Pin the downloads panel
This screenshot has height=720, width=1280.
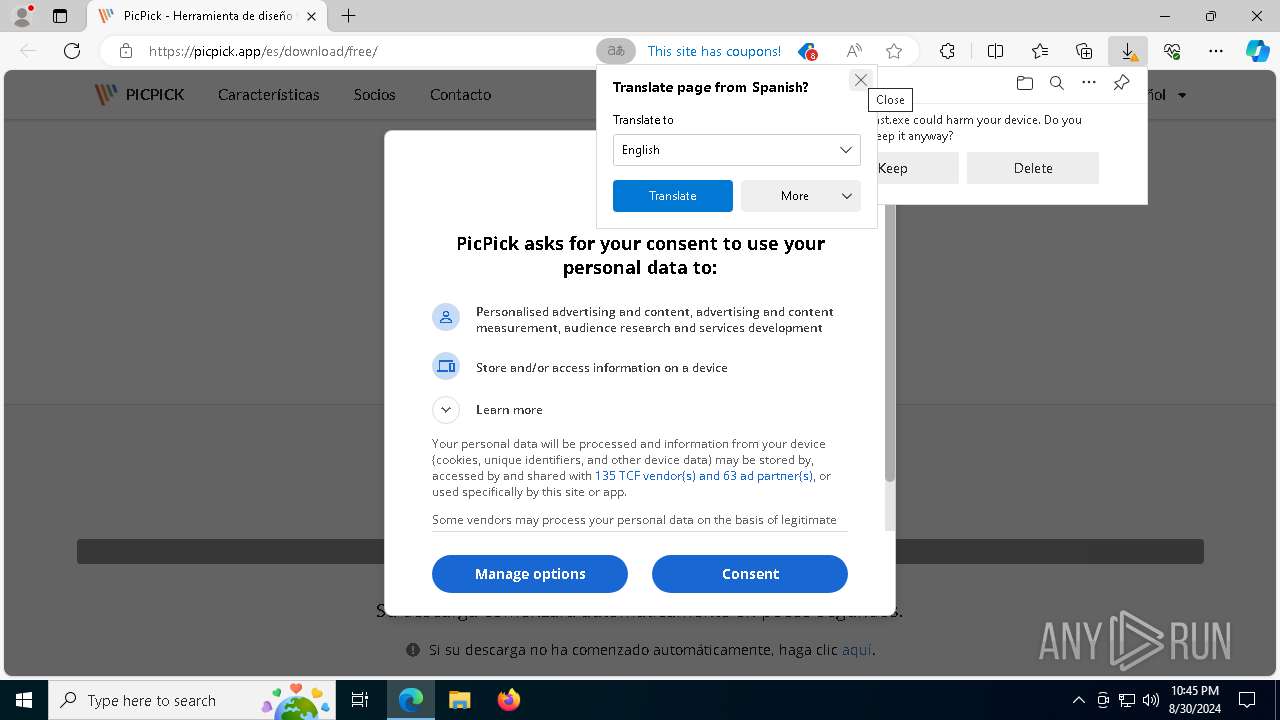point(1121,83)
